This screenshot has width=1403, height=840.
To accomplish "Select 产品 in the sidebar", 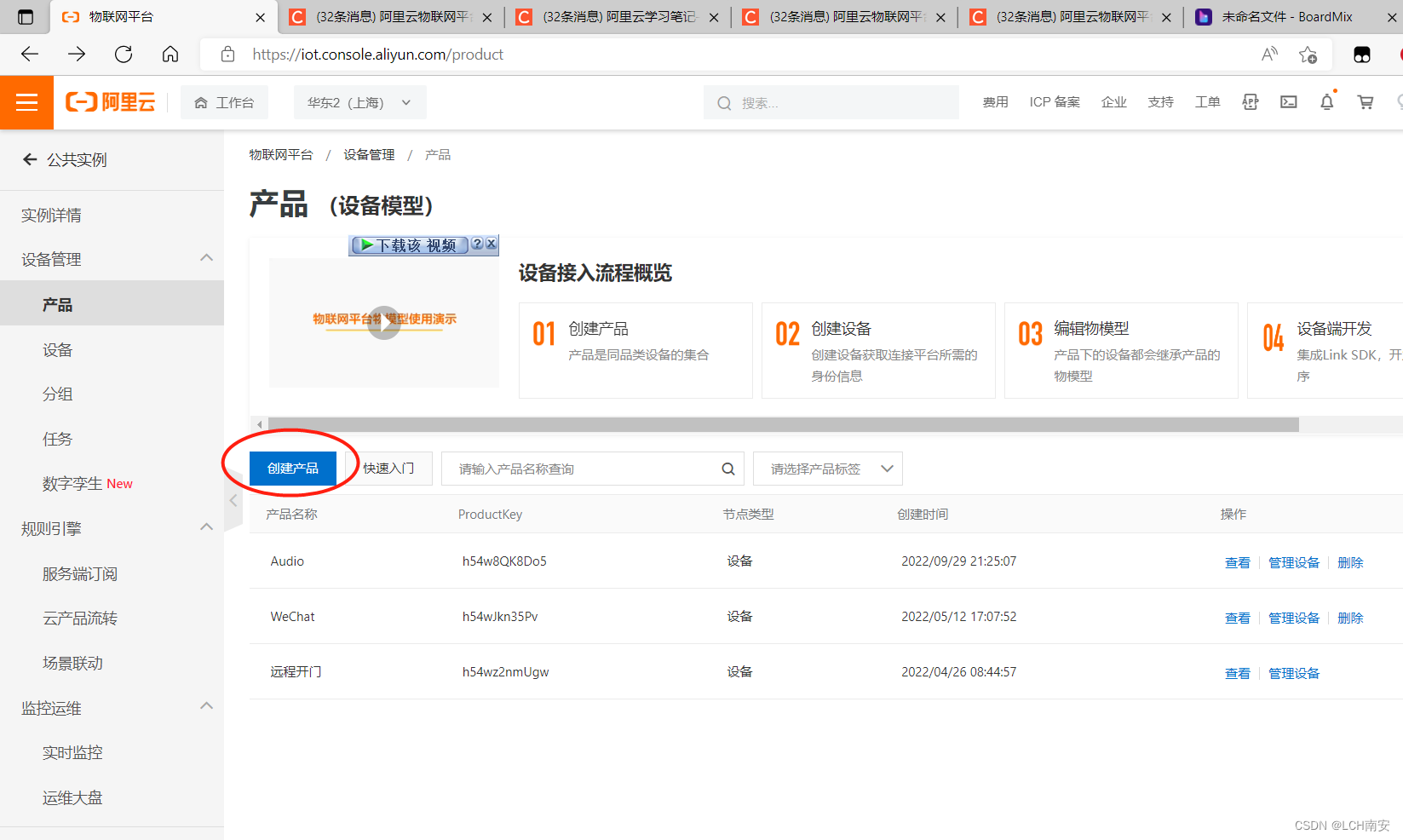I will (112, 304).
